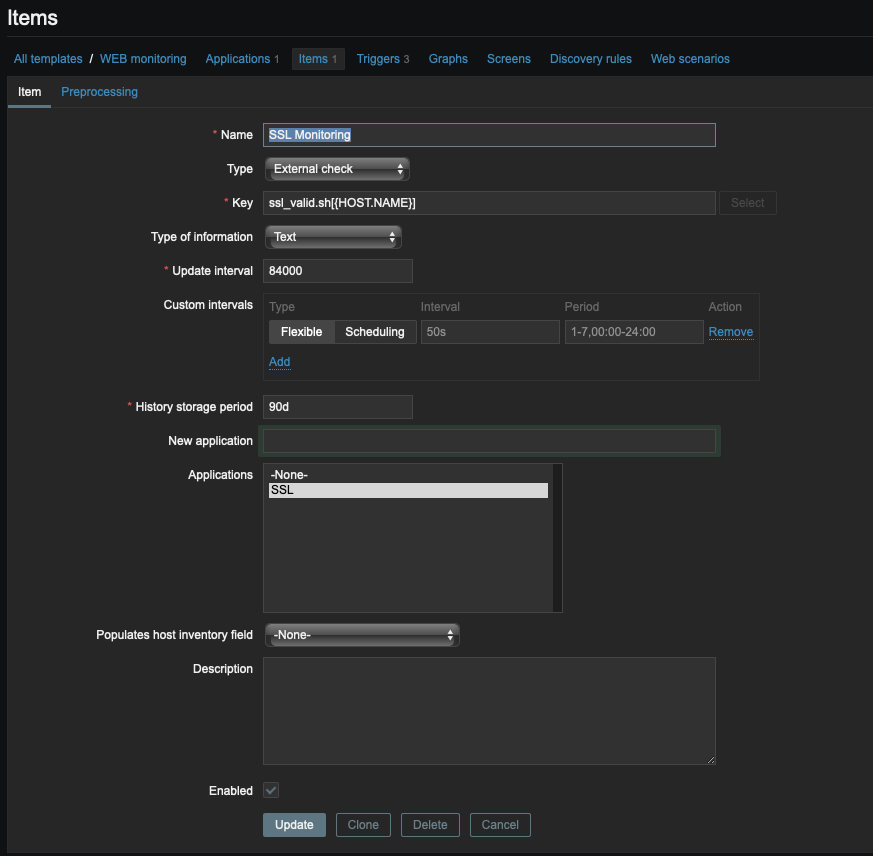873x856 pixels.
Task: Go to Discovery rules tab
Action: pyautogui.click(x=590, y=59)
